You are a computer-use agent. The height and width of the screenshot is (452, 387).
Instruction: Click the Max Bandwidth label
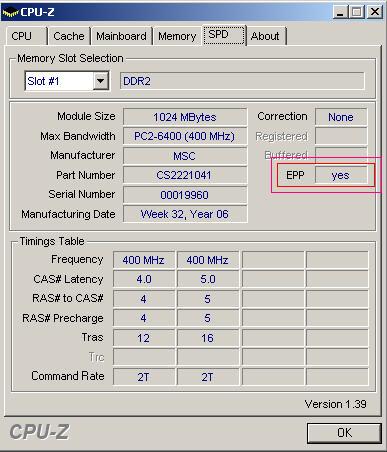(x=78, y=136)
